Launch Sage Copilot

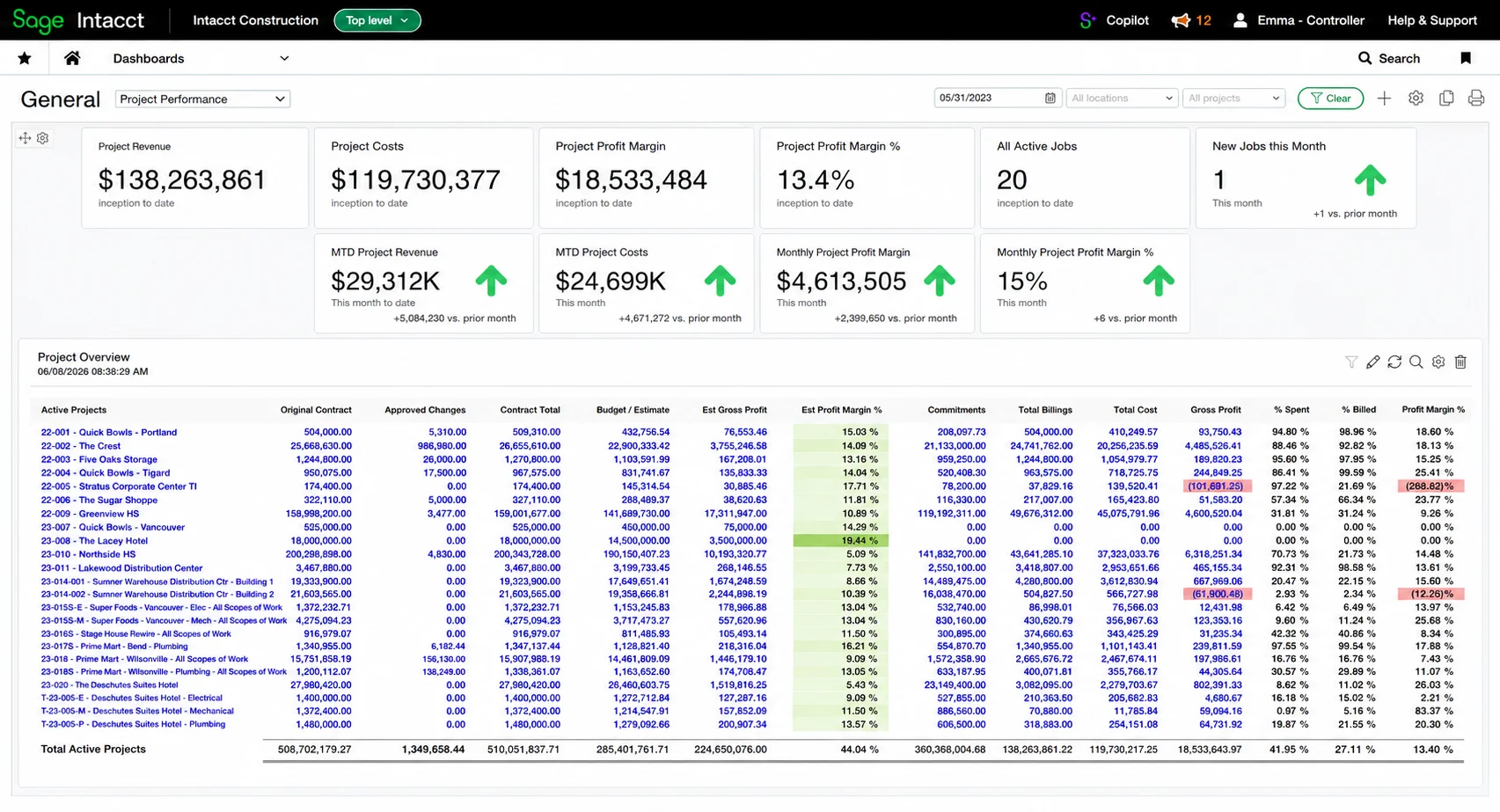(1114, 20)
